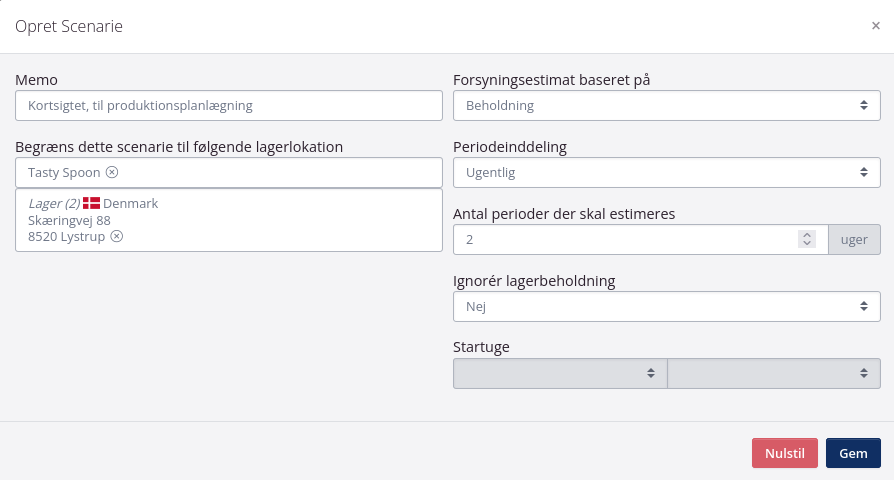The height and width of the screenshot is (480, 894).
Task: Open the first Startuge dropdown
Action: (559, 373)
